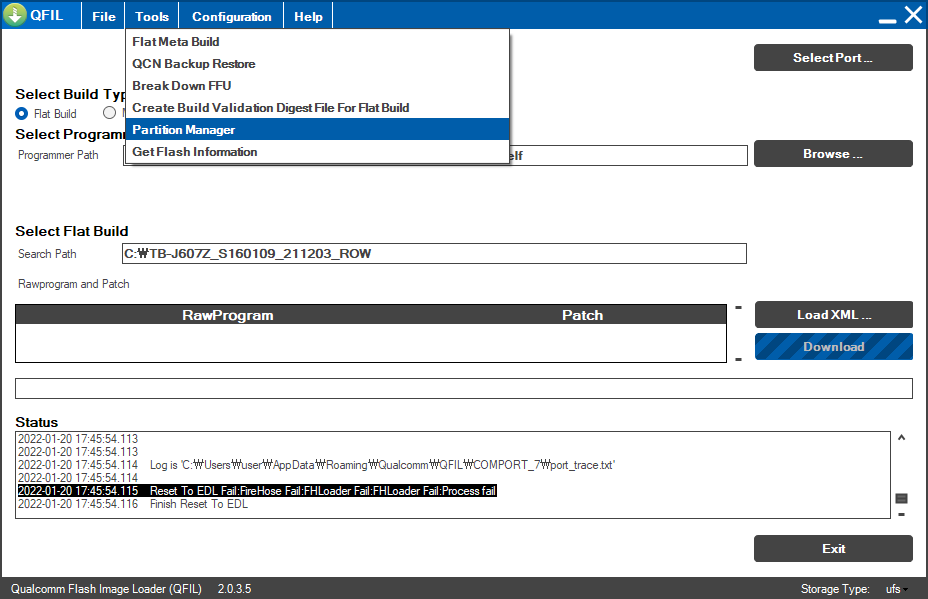Screen dimensions: 928x599
Task: Click Browse button for programmer path
Action: tap(833, 153)
